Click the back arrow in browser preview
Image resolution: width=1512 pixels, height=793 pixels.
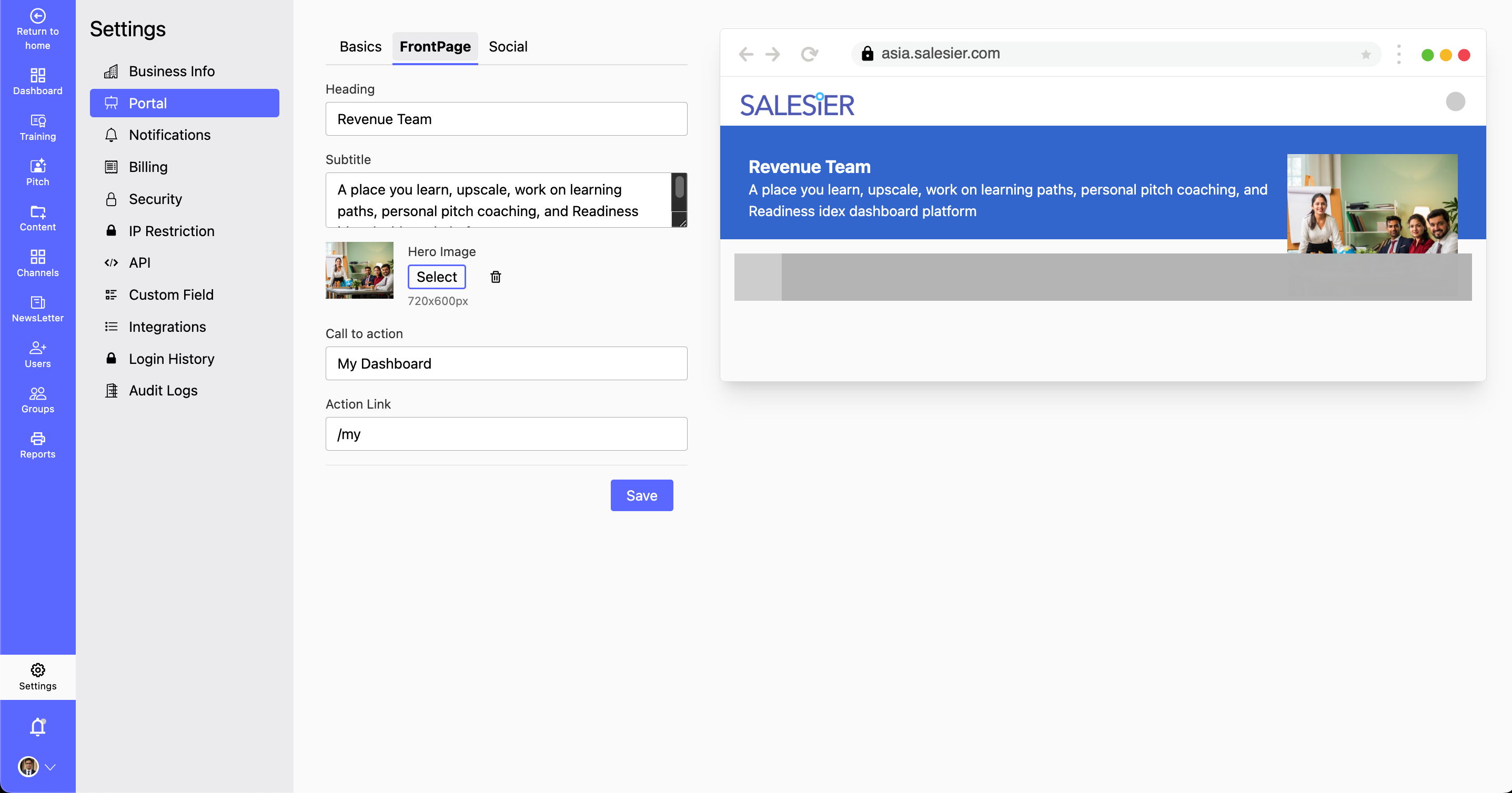(x=745, y=54)
